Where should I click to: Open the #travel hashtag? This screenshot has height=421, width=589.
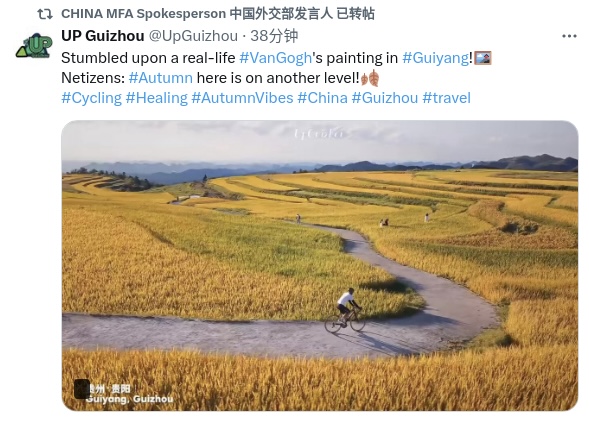pos(446,98)
